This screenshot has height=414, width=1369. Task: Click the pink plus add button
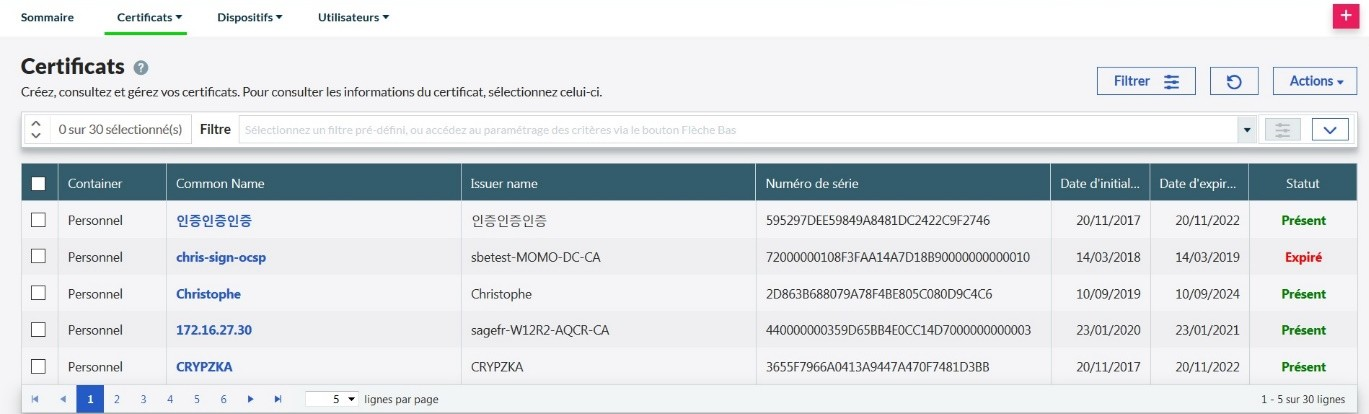[1345, 17]
